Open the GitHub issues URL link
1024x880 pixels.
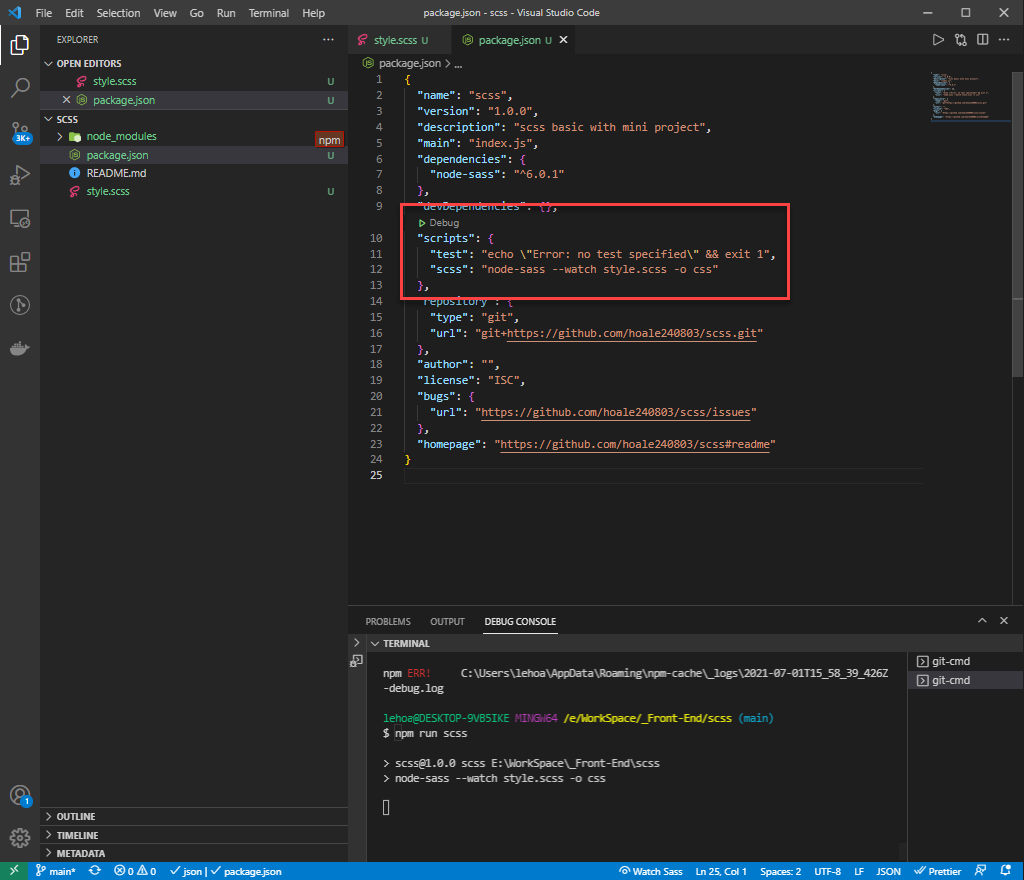coord(616,412)
